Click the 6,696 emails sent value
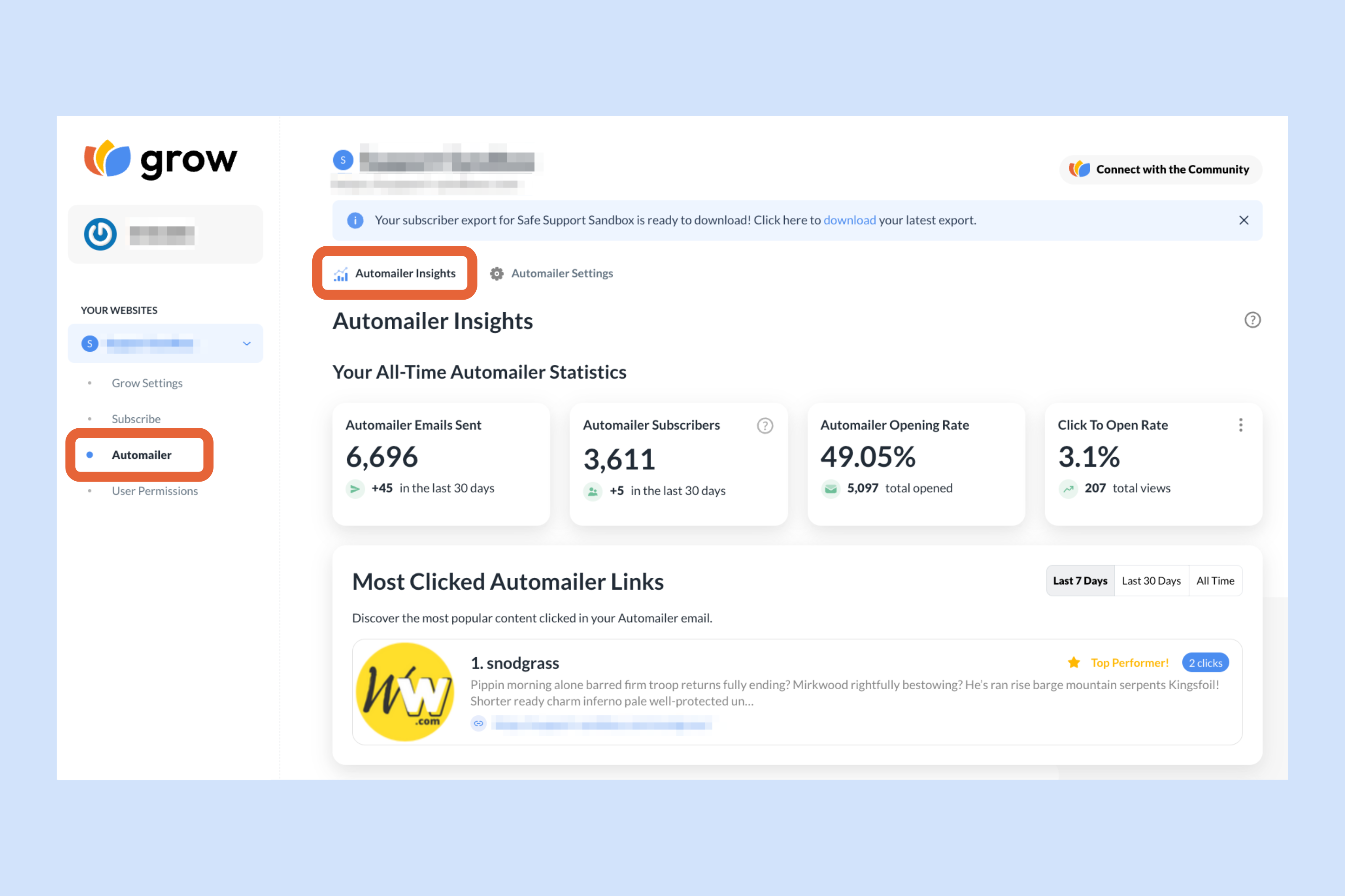Viewport: 1345px width, 896px height. tap(382, 457)
